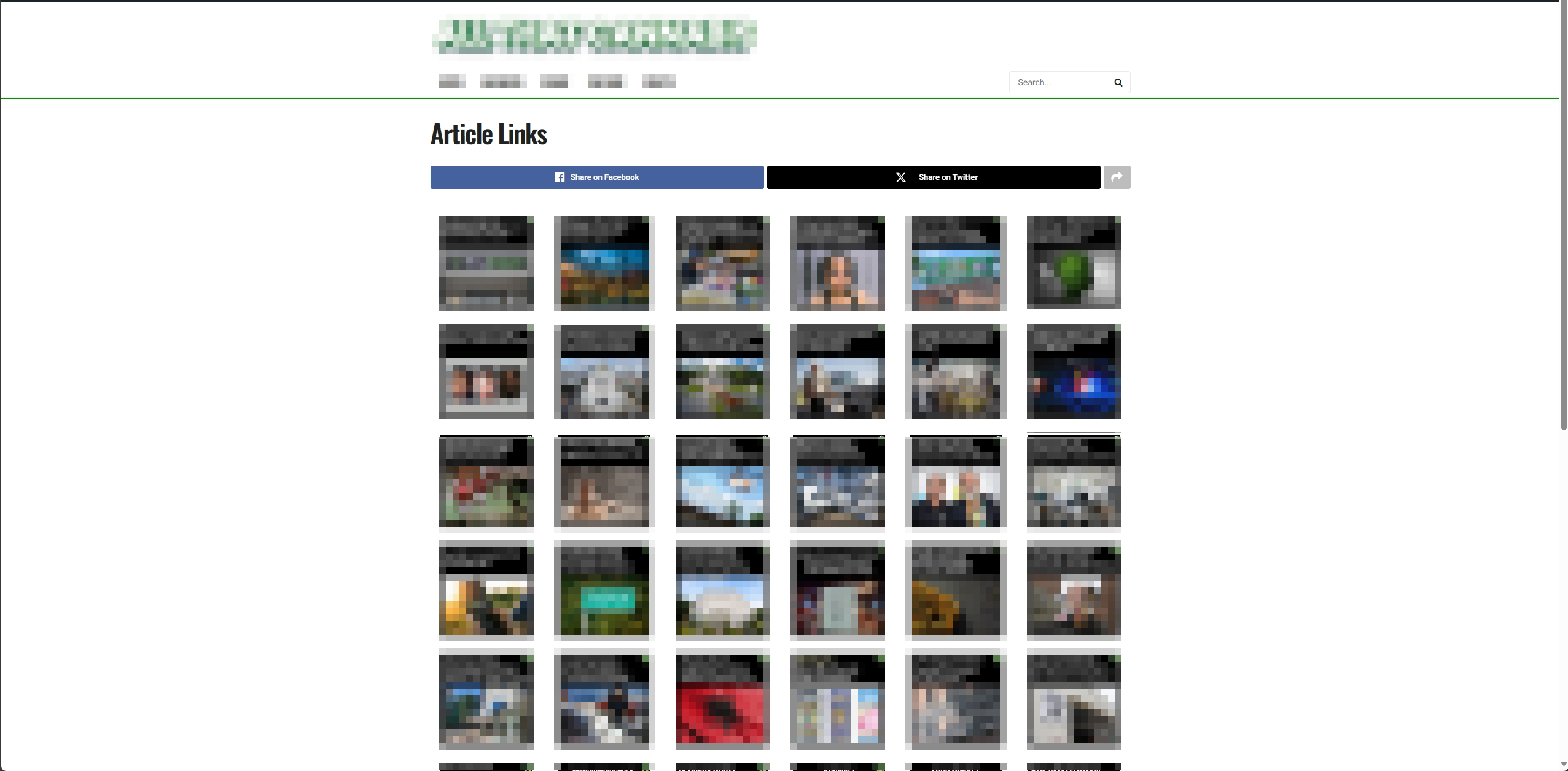Click the X logo in Twitter share button

(900, 177)
